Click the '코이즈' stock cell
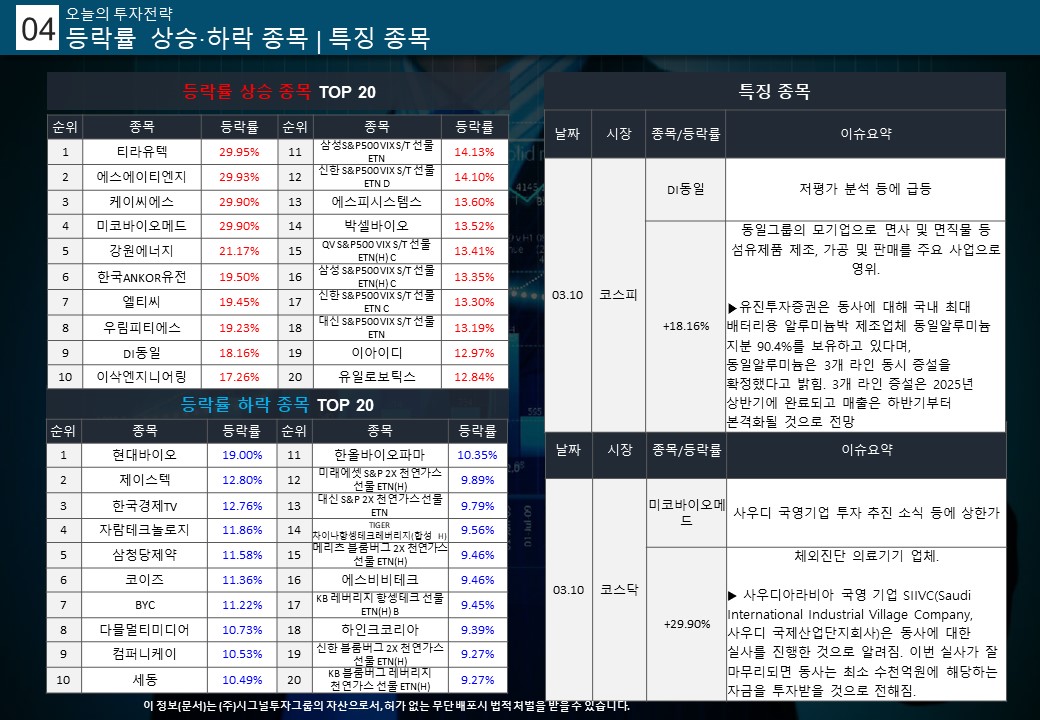Image resolution: width=1040 pixels, height=720 pixels. point(144,579)
